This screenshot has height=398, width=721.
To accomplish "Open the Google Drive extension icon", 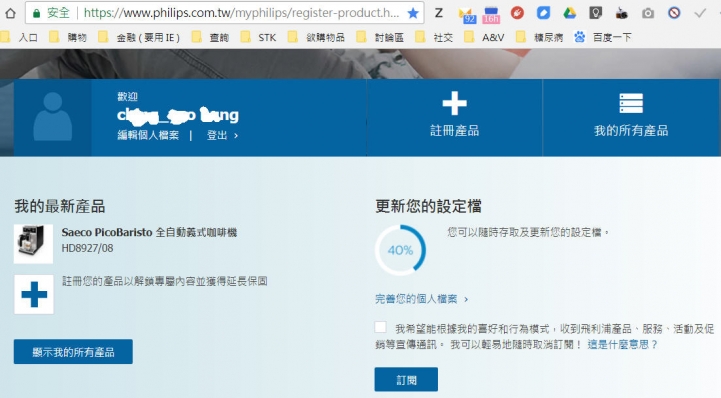I will 569,13.
